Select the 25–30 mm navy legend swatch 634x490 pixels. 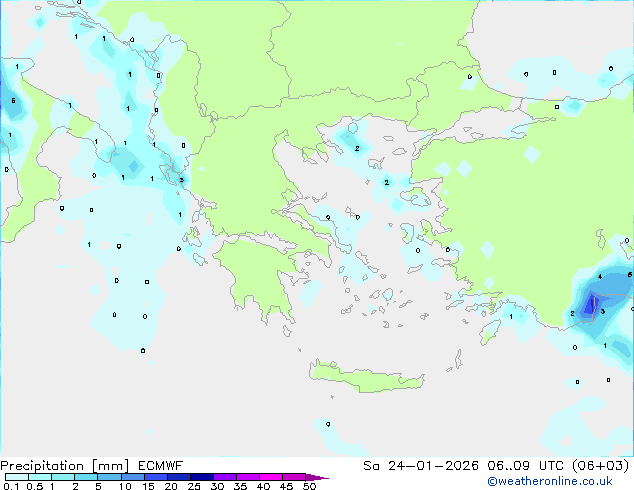point(201,477)
